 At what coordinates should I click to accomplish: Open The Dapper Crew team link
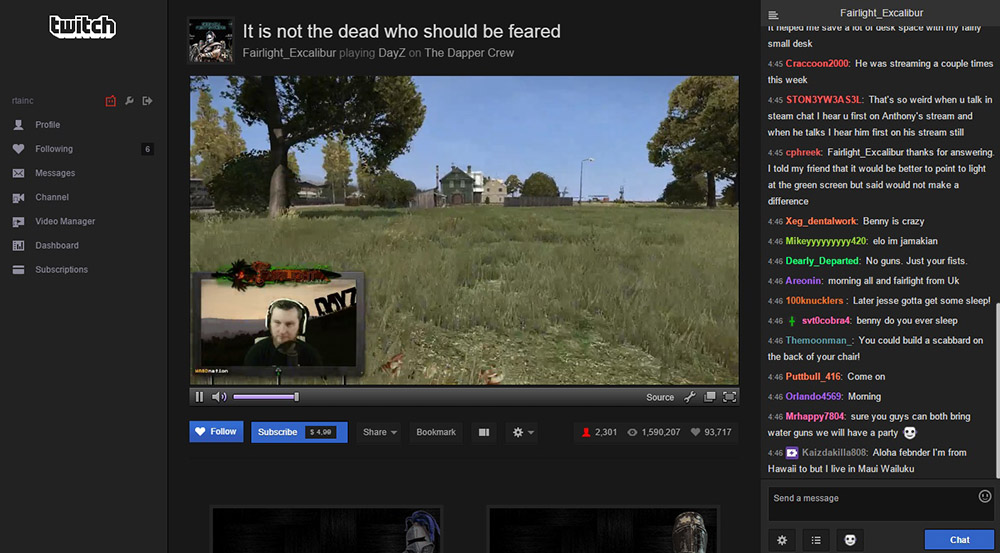469,53
